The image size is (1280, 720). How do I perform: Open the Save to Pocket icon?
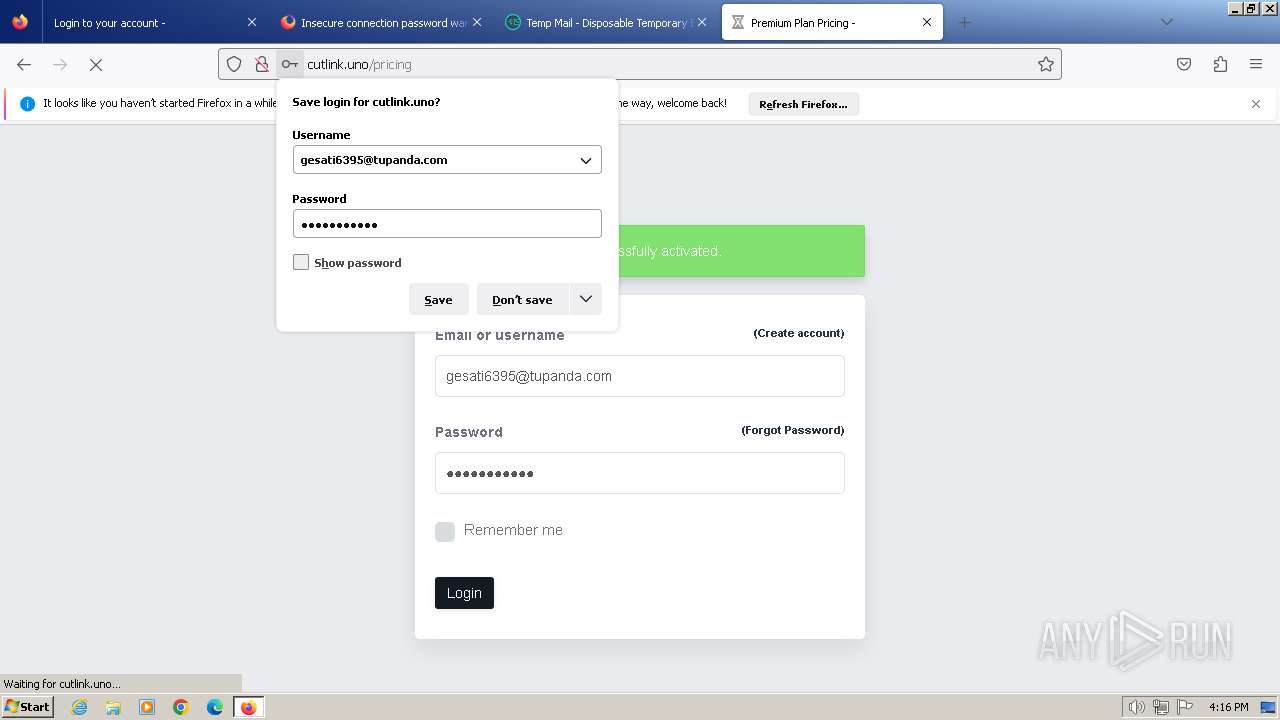(x=1184, y=64)
